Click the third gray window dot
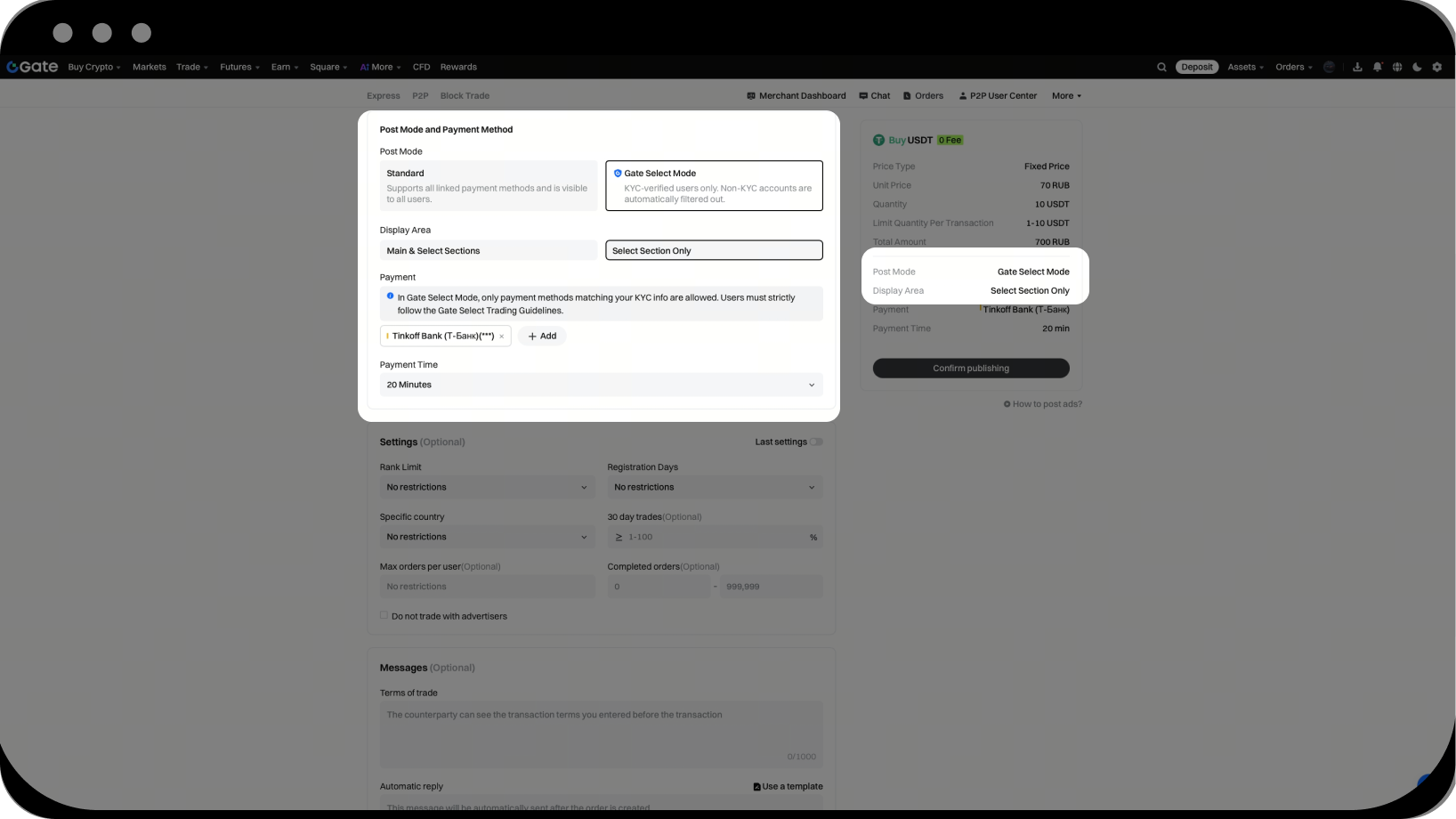1456x819 pixels. 142,33
